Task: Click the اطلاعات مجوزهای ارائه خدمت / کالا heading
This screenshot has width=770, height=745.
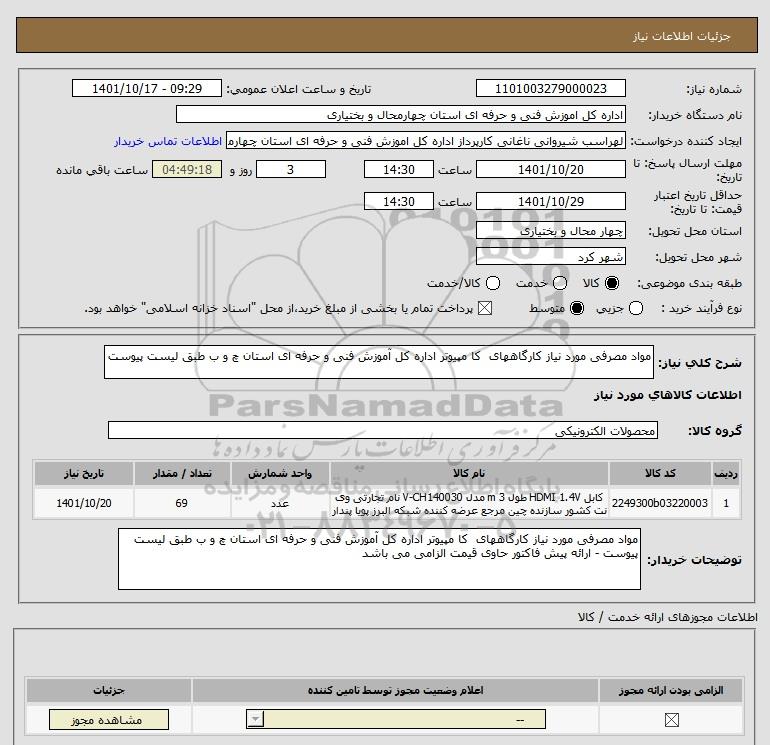Action: point(667,617)
